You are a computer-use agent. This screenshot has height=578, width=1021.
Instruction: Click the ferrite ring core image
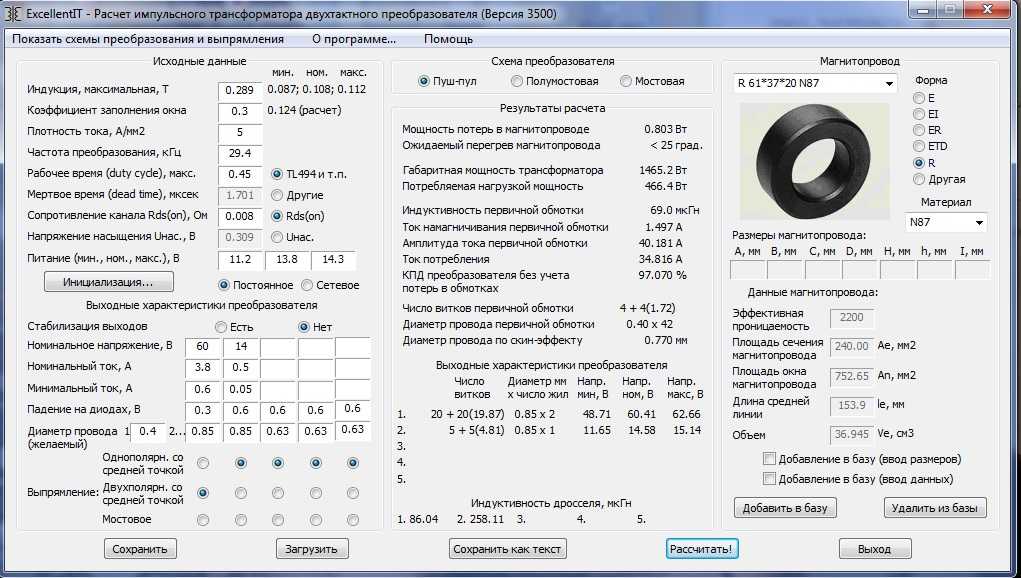[x=814, y=161]
